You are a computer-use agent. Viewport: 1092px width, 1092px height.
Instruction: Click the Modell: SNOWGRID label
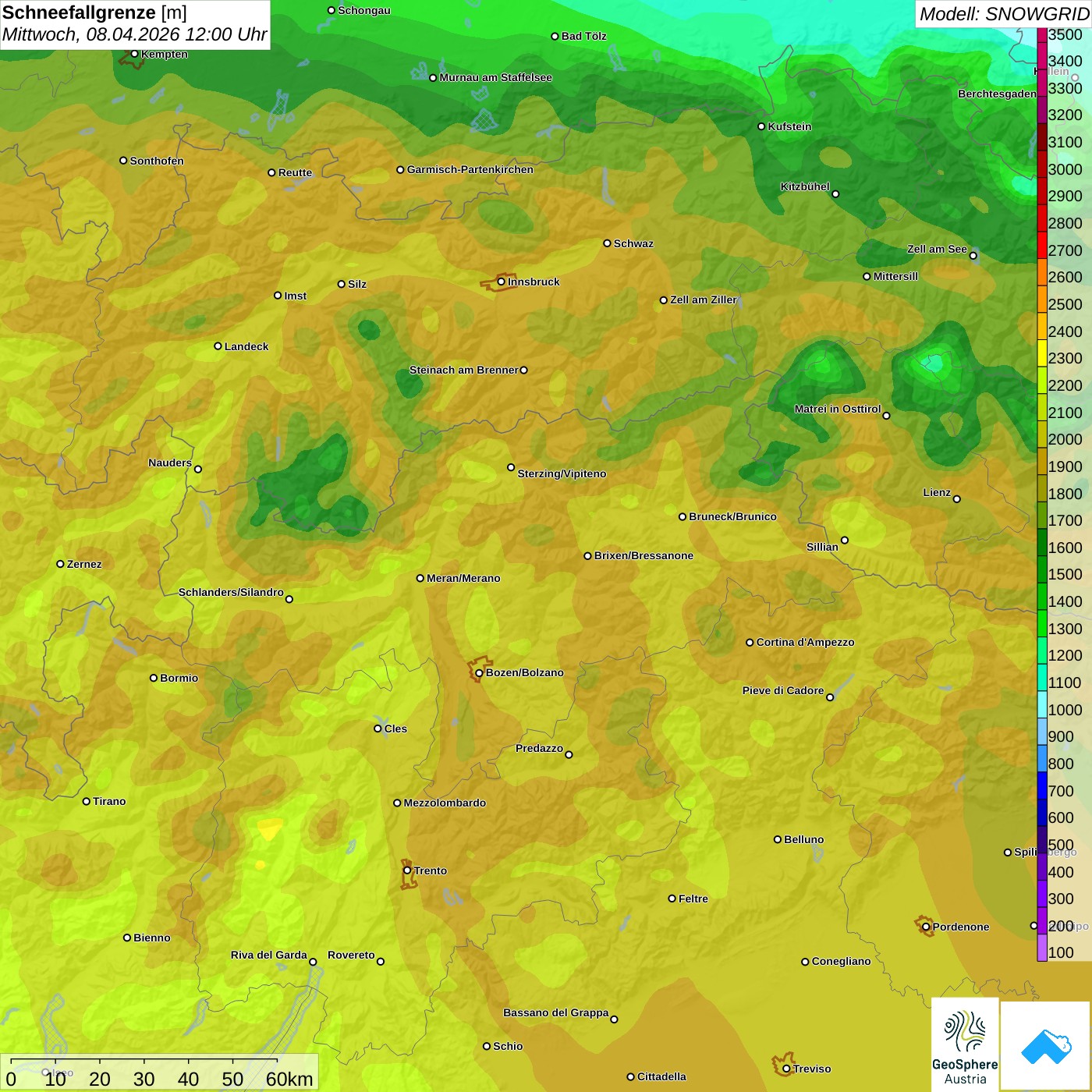1004,14
